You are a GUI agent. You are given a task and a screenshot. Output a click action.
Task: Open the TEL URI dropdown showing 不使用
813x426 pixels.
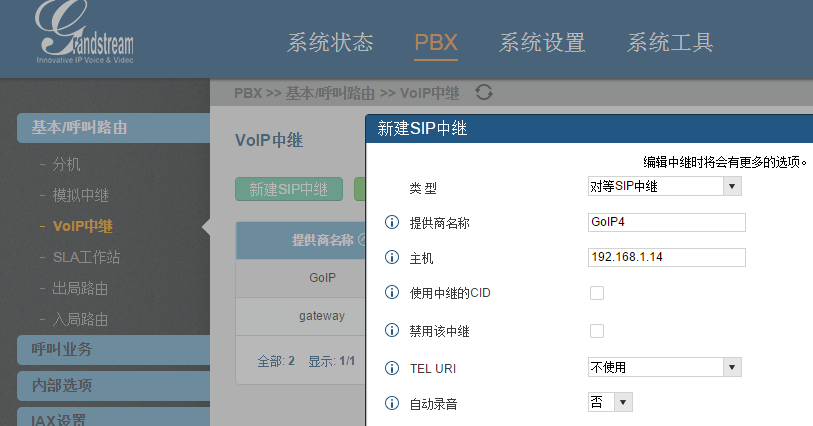665,367
